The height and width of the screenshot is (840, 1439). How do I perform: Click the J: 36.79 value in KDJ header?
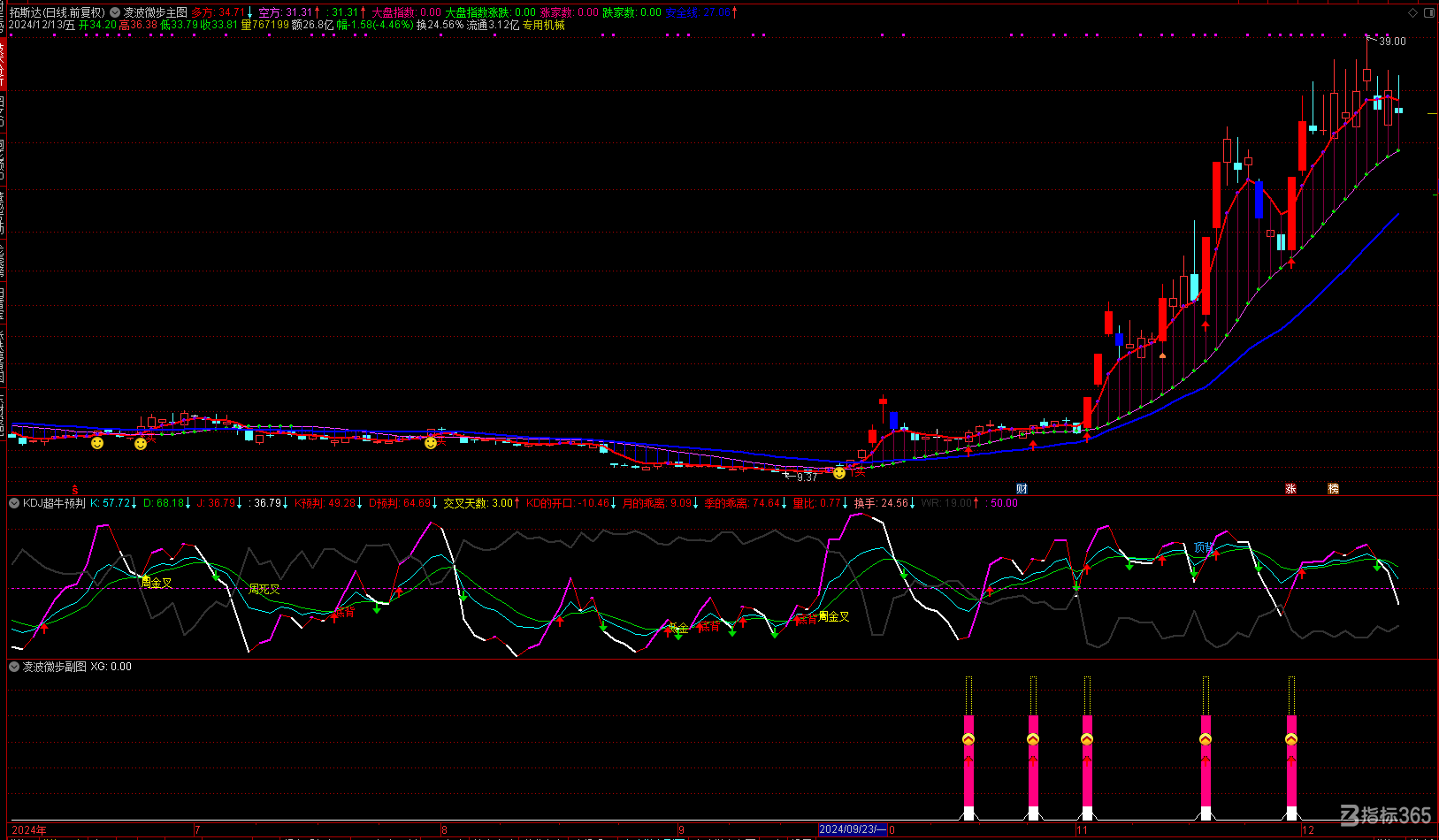click(x=216, y=503)
